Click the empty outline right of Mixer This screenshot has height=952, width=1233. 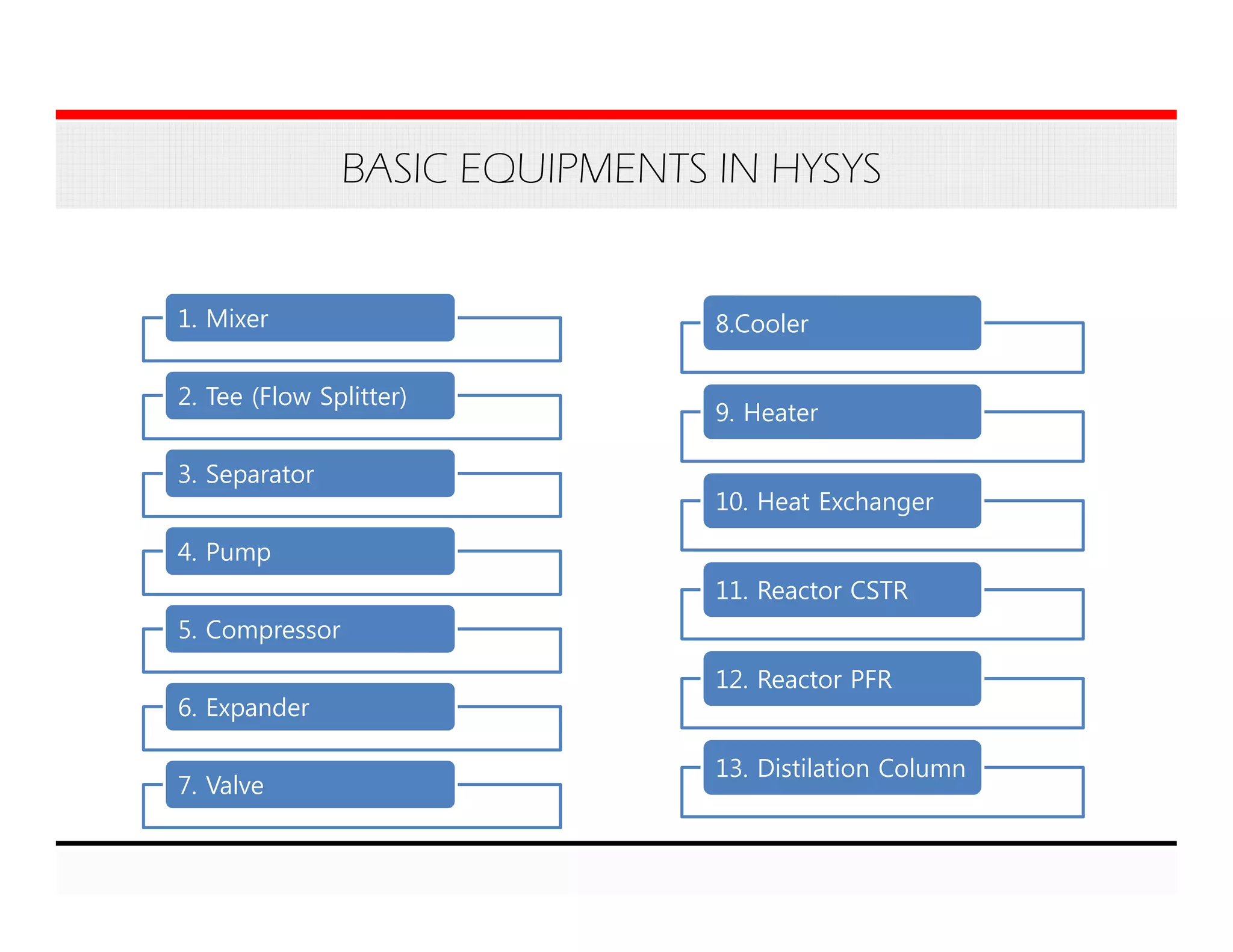click(509, 340)
